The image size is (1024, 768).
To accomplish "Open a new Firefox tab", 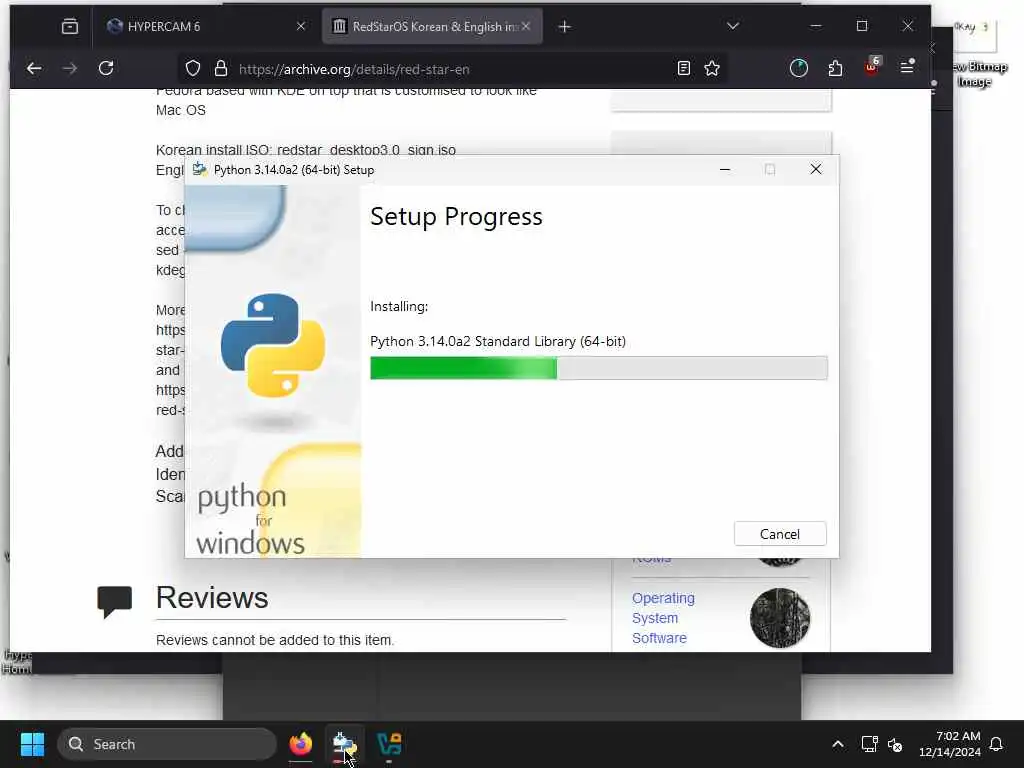I will tap(565, 27).
